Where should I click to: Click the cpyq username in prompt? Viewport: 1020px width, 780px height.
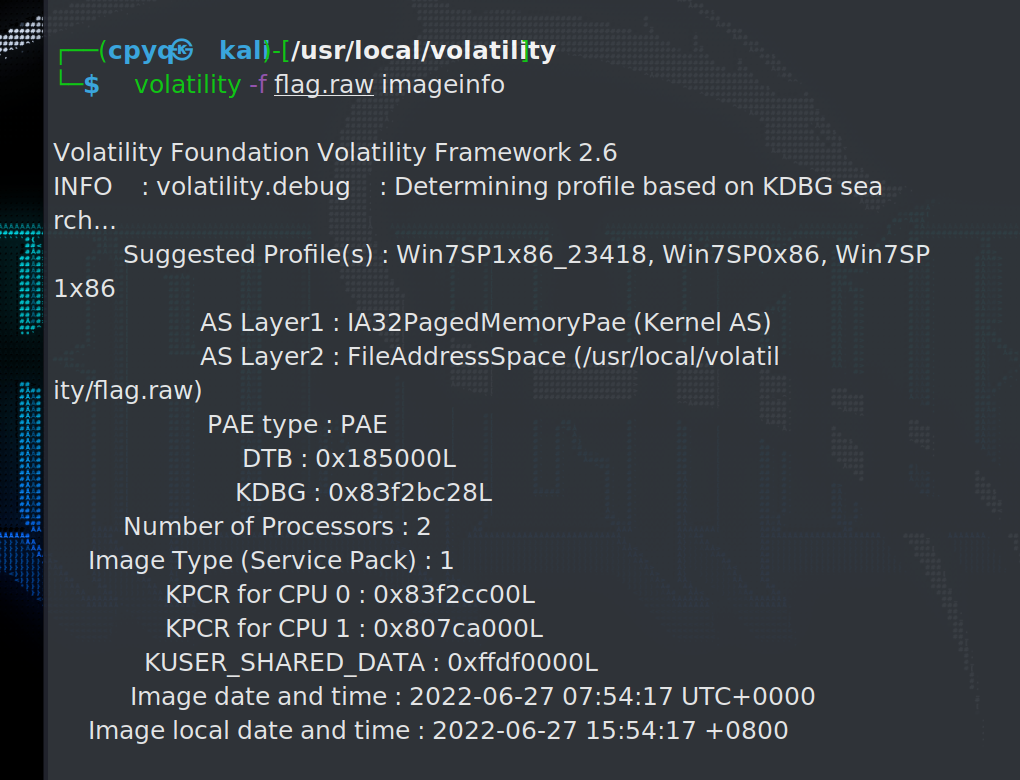click(x=137, y=50)
